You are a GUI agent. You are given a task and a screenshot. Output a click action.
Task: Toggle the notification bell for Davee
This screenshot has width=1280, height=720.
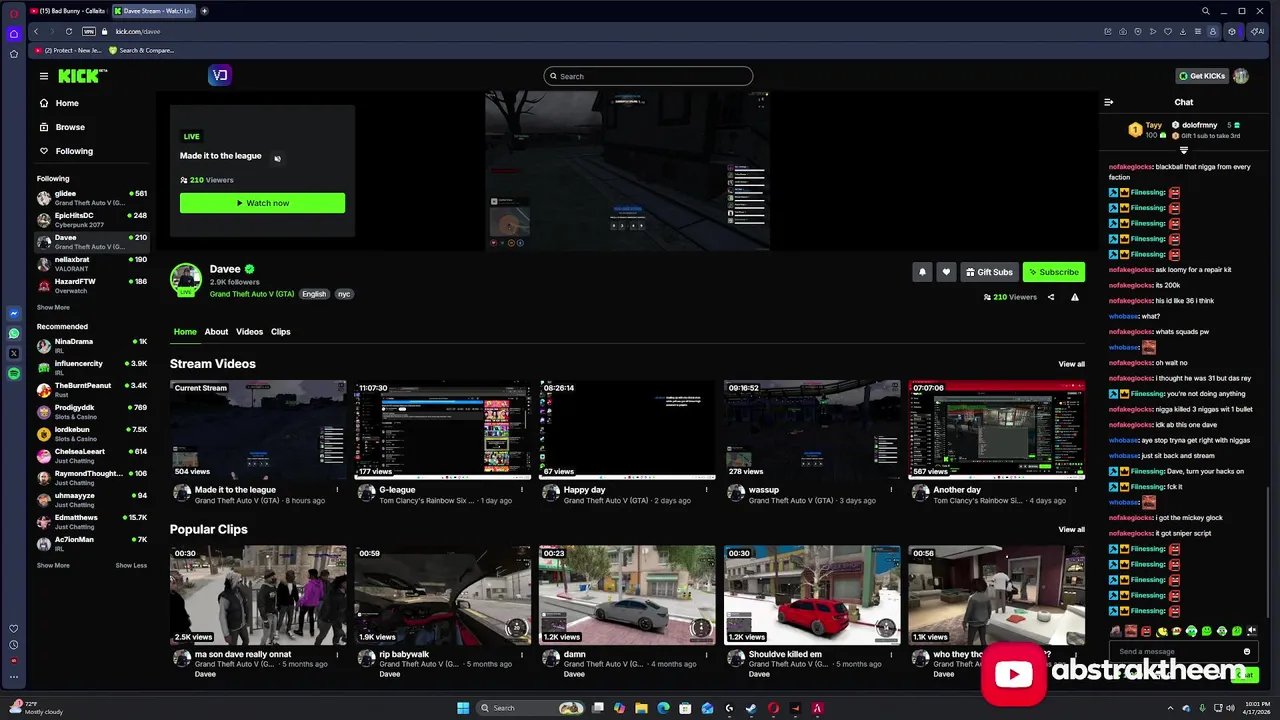pos(922,272)
